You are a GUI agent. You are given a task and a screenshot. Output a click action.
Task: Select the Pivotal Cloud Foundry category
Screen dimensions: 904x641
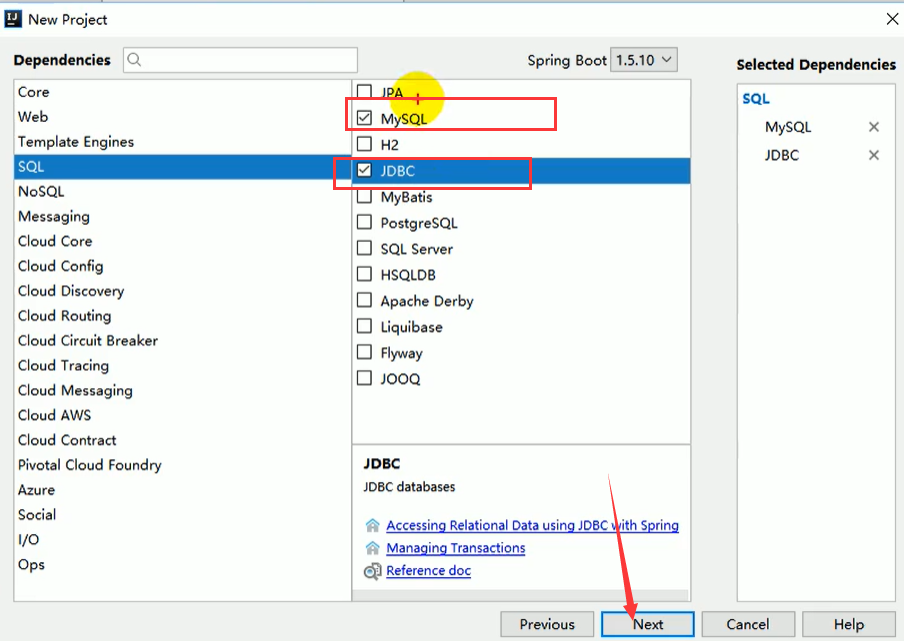click(x=182, y=465)
